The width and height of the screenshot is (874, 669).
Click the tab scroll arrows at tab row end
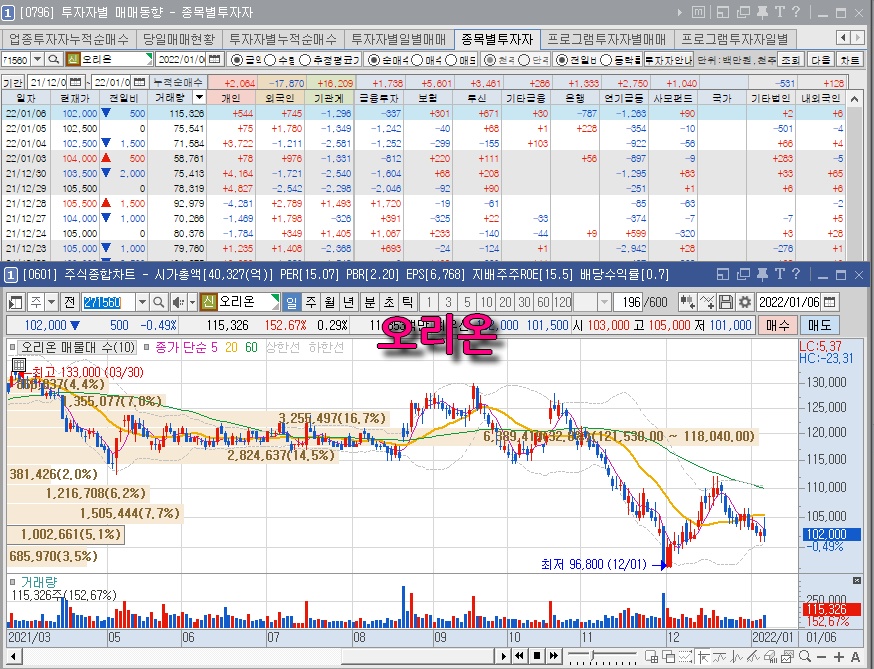click(x=851, y=37)
